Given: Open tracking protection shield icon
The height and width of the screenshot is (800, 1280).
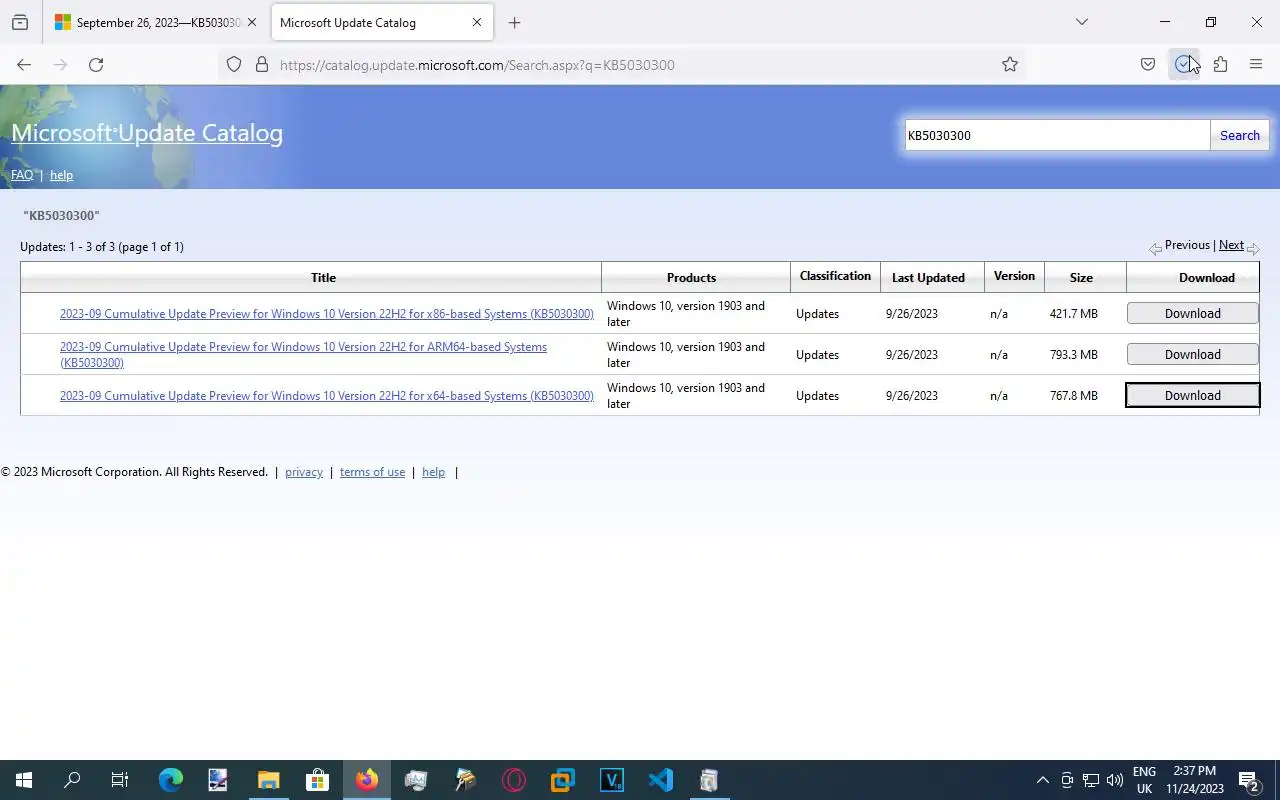Looking at the screenshot, I should [234, 65].
